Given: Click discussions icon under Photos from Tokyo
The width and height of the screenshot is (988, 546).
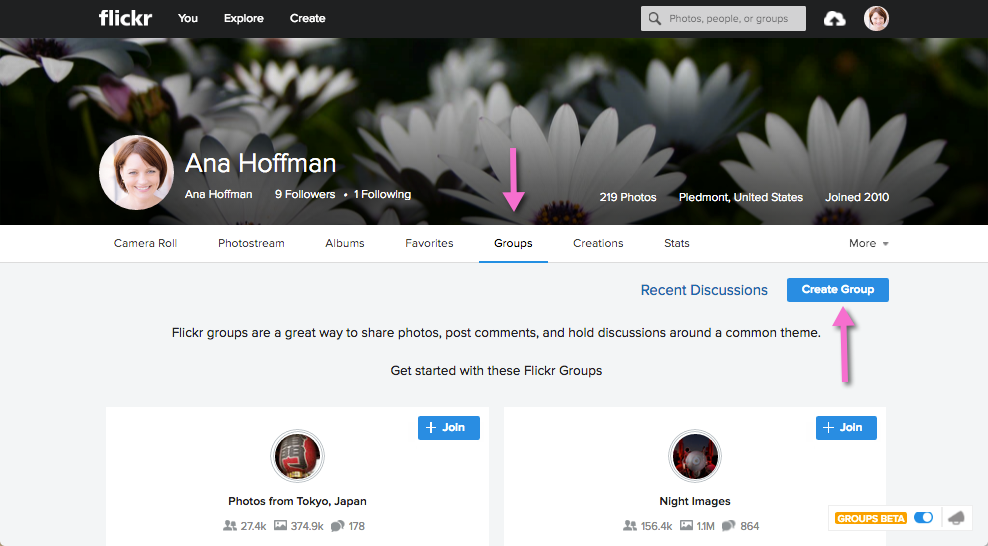Looking at the screenshot, I should point(338,525).
